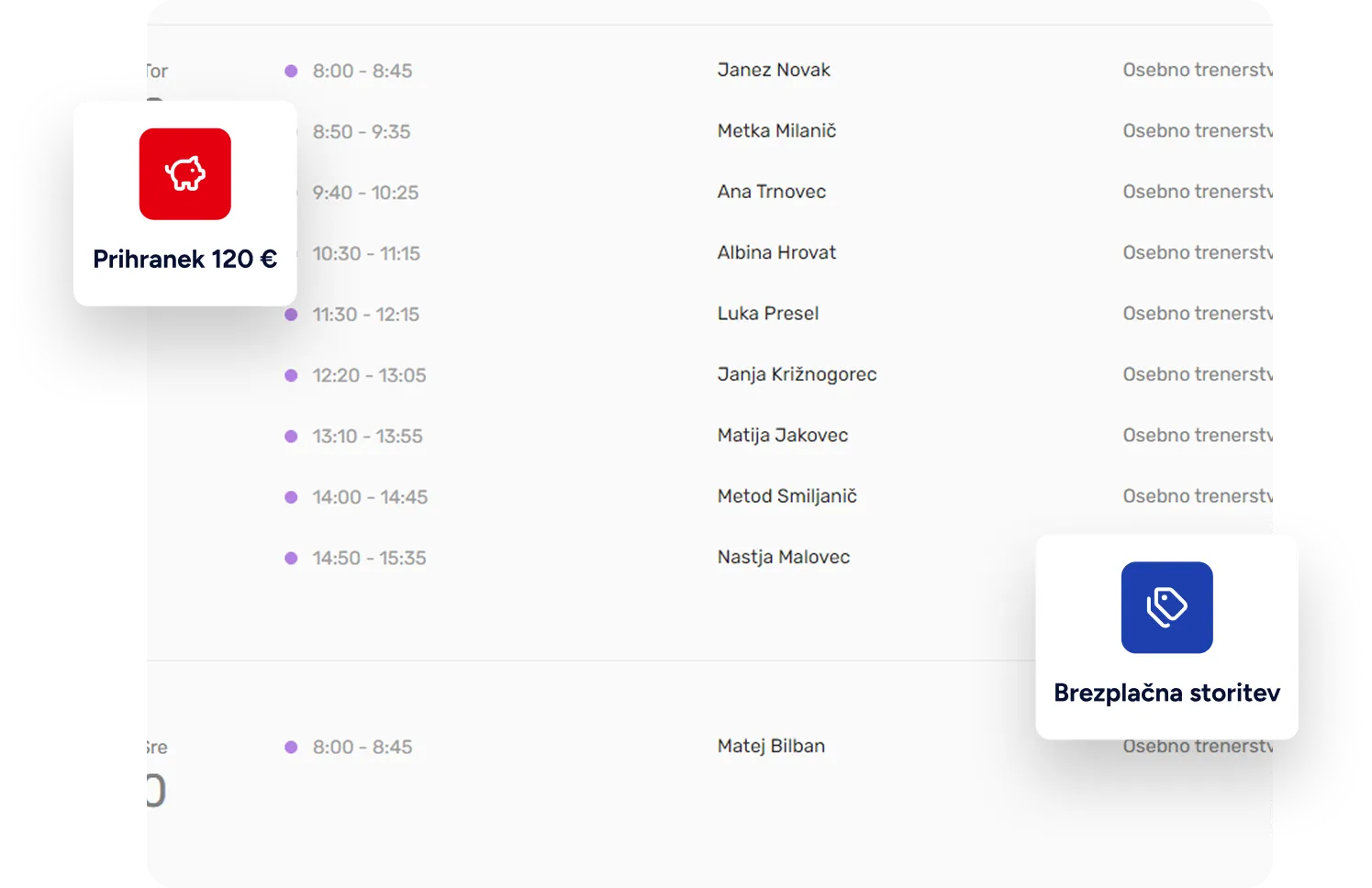The height and width of the screenshot is (888, 1372).
Task: Click the Osebno trenerstvo service in Metod Smiljanič's row
Action: click(1198, 496)
